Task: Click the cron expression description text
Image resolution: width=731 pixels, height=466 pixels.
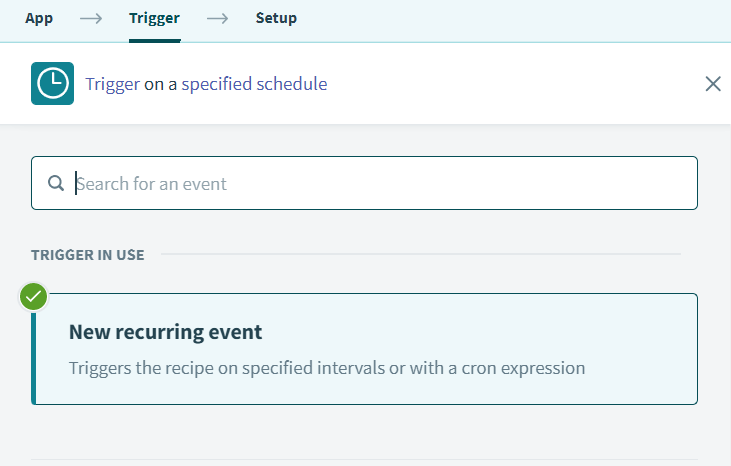Action: click(x=327, y=367)
